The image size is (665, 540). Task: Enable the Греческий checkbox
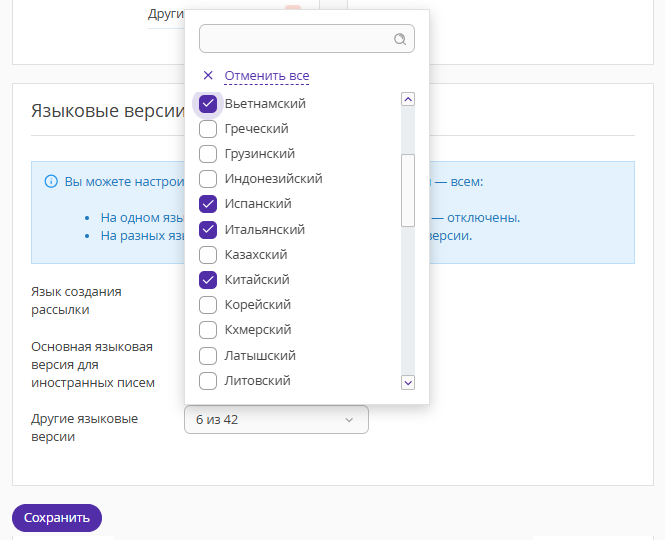208,129
